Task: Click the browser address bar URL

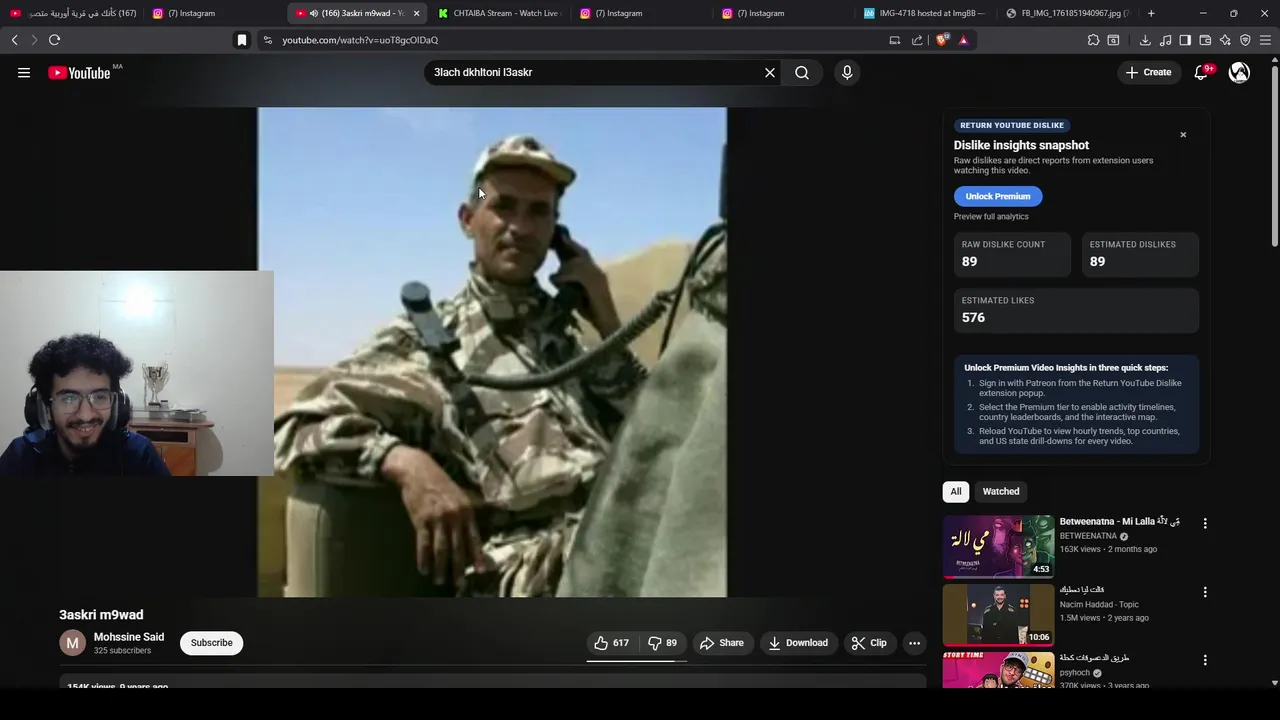Action: coord(360,40)
